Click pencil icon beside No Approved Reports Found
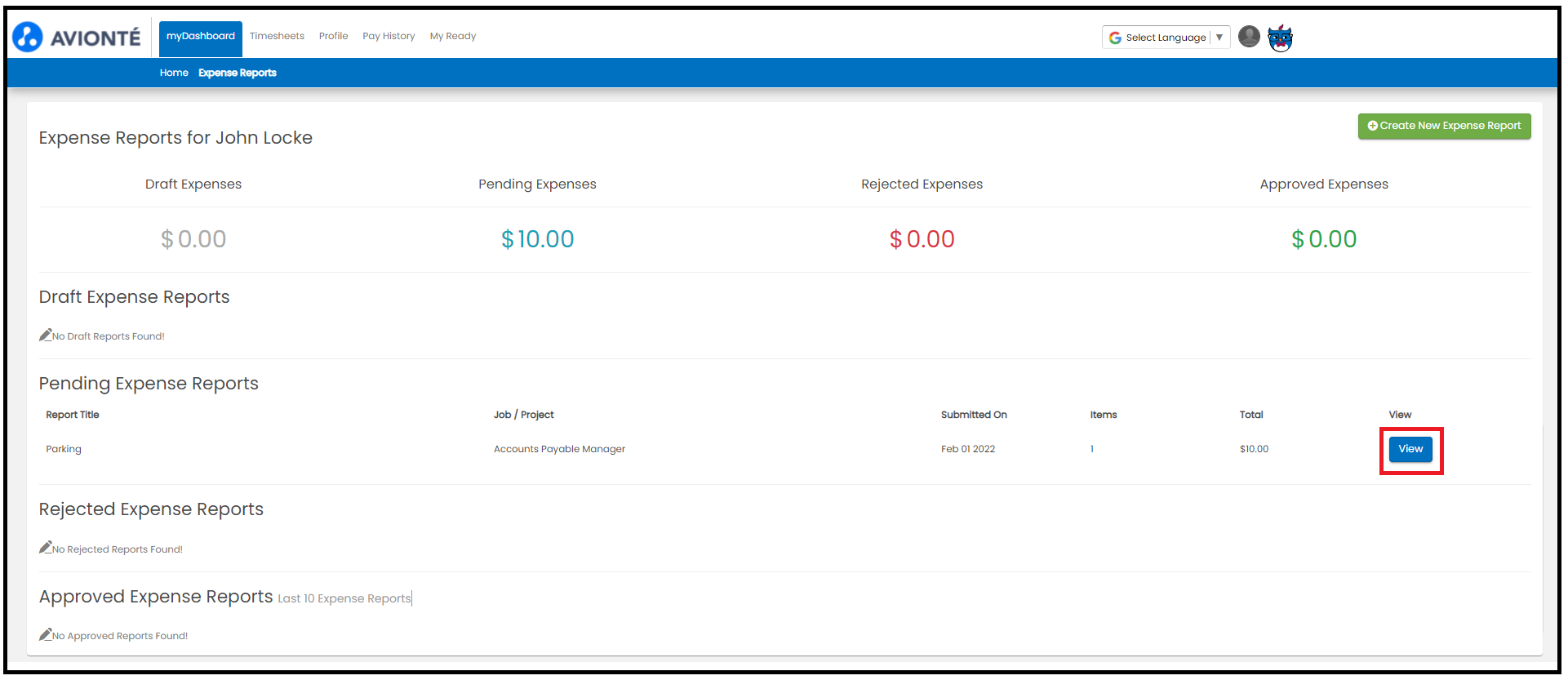Screen dimensions: 1568x680 pos(46,634)
